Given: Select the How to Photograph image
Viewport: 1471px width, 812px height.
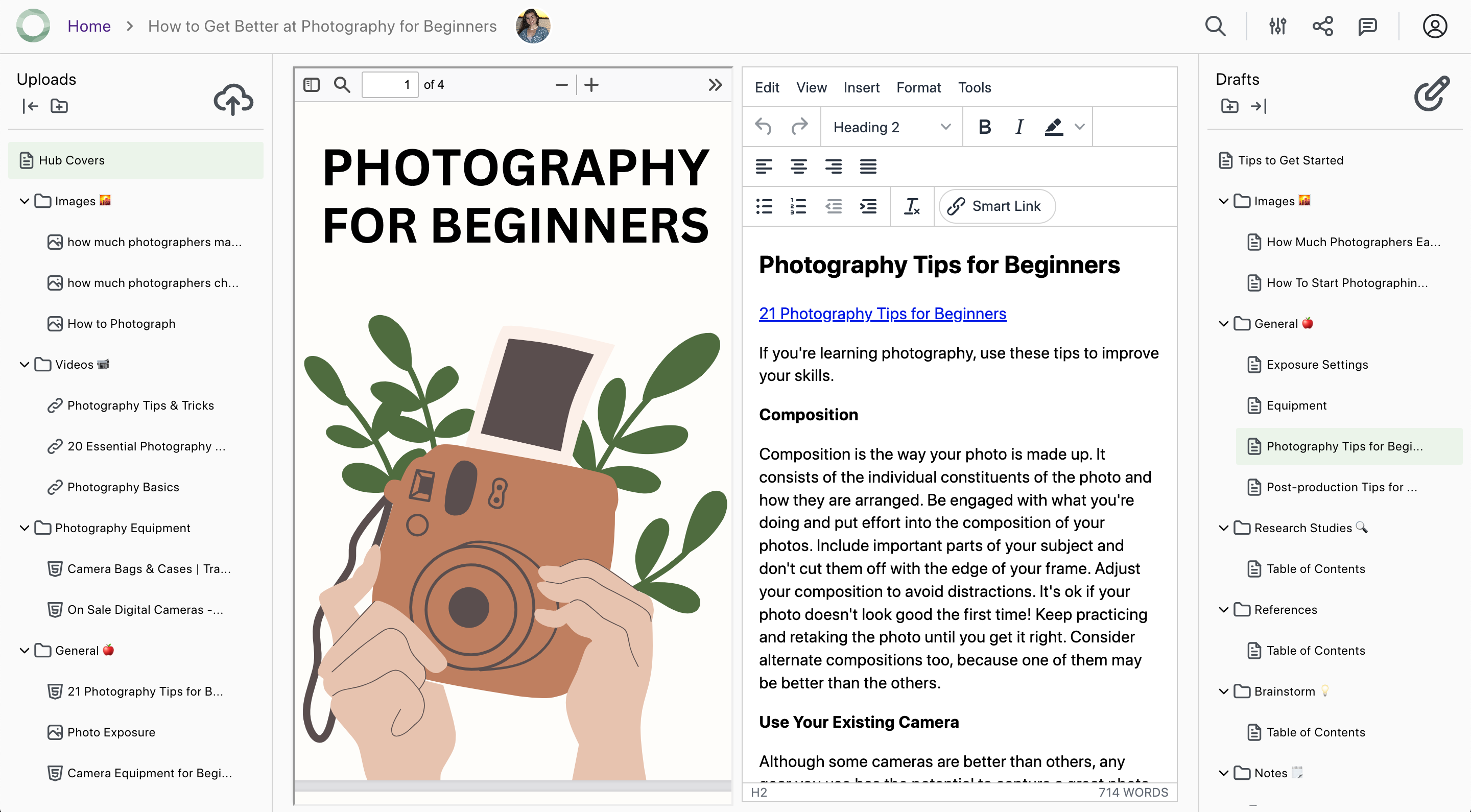Looking at the screenshot, I should (121, 324).
